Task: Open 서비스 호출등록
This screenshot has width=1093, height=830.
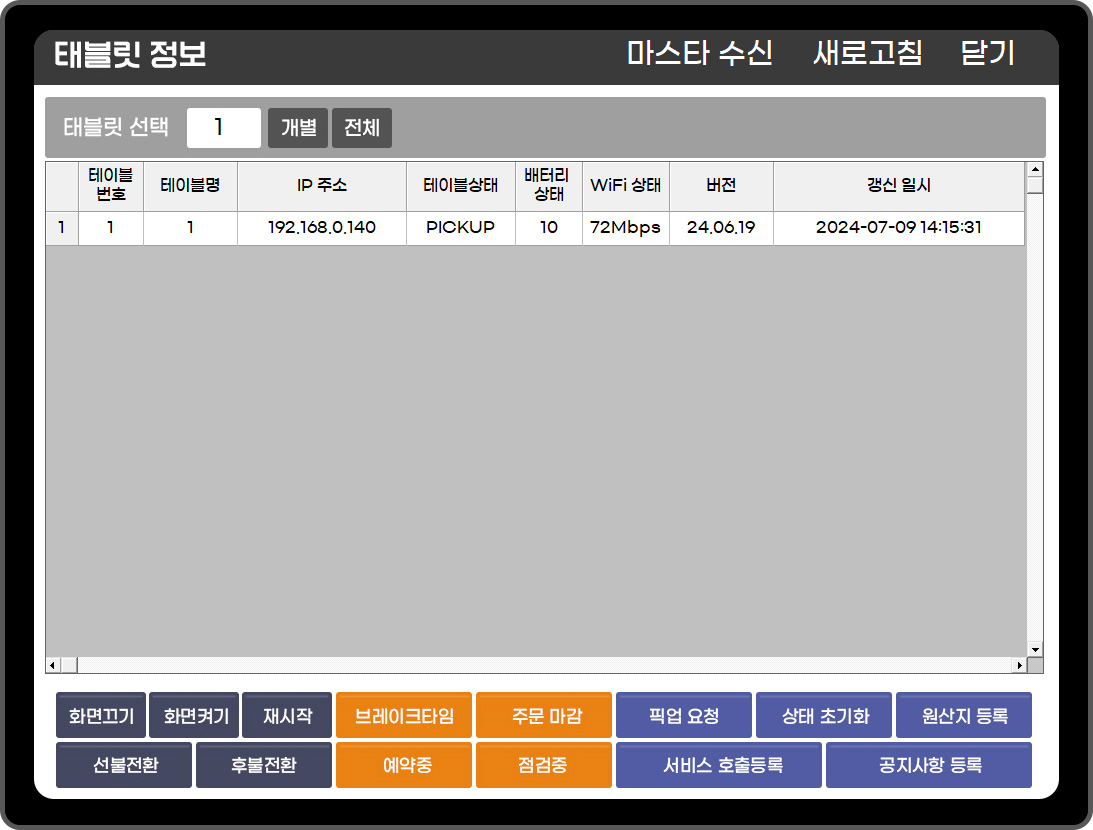Action: (719, 765)
